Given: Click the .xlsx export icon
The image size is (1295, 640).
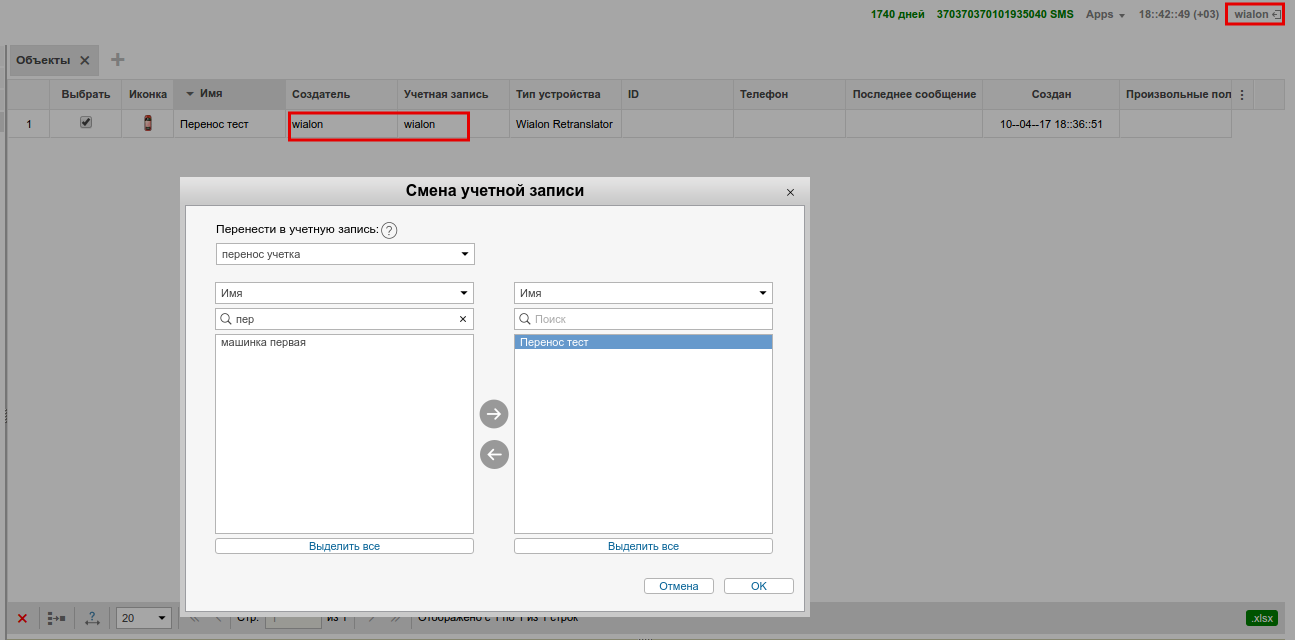Looking at the screenshot, I should (1261, 618).
